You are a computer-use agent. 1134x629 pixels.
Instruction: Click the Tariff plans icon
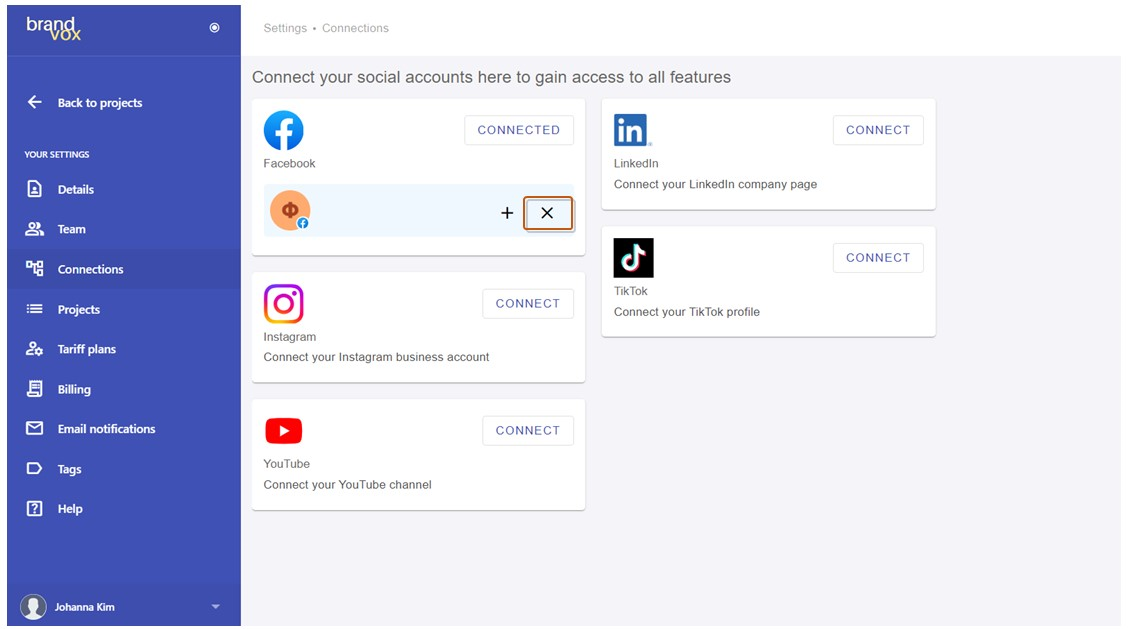34,348
